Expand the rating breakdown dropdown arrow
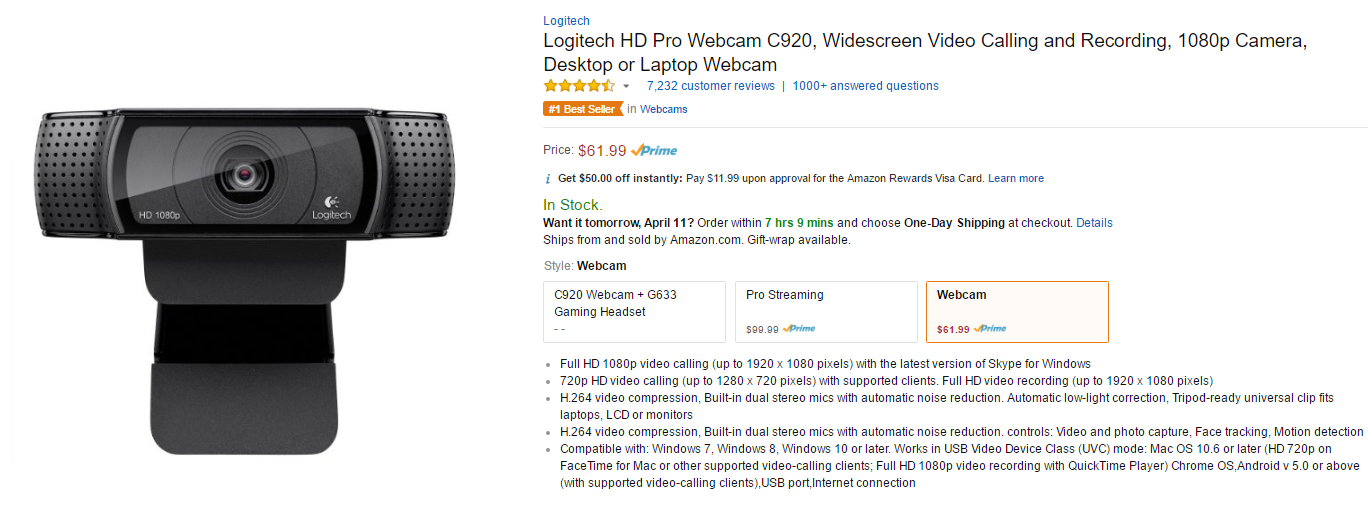The width and height of the screenshot is (1368, 506). pos(626,87)
